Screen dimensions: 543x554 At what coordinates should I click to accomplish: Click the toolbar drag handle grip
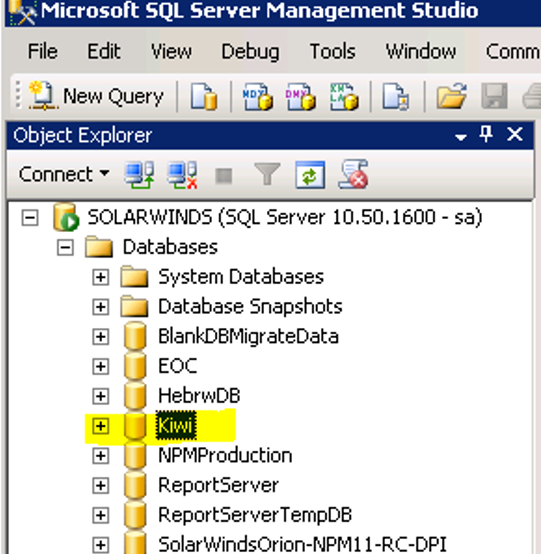tap(18, 95)
